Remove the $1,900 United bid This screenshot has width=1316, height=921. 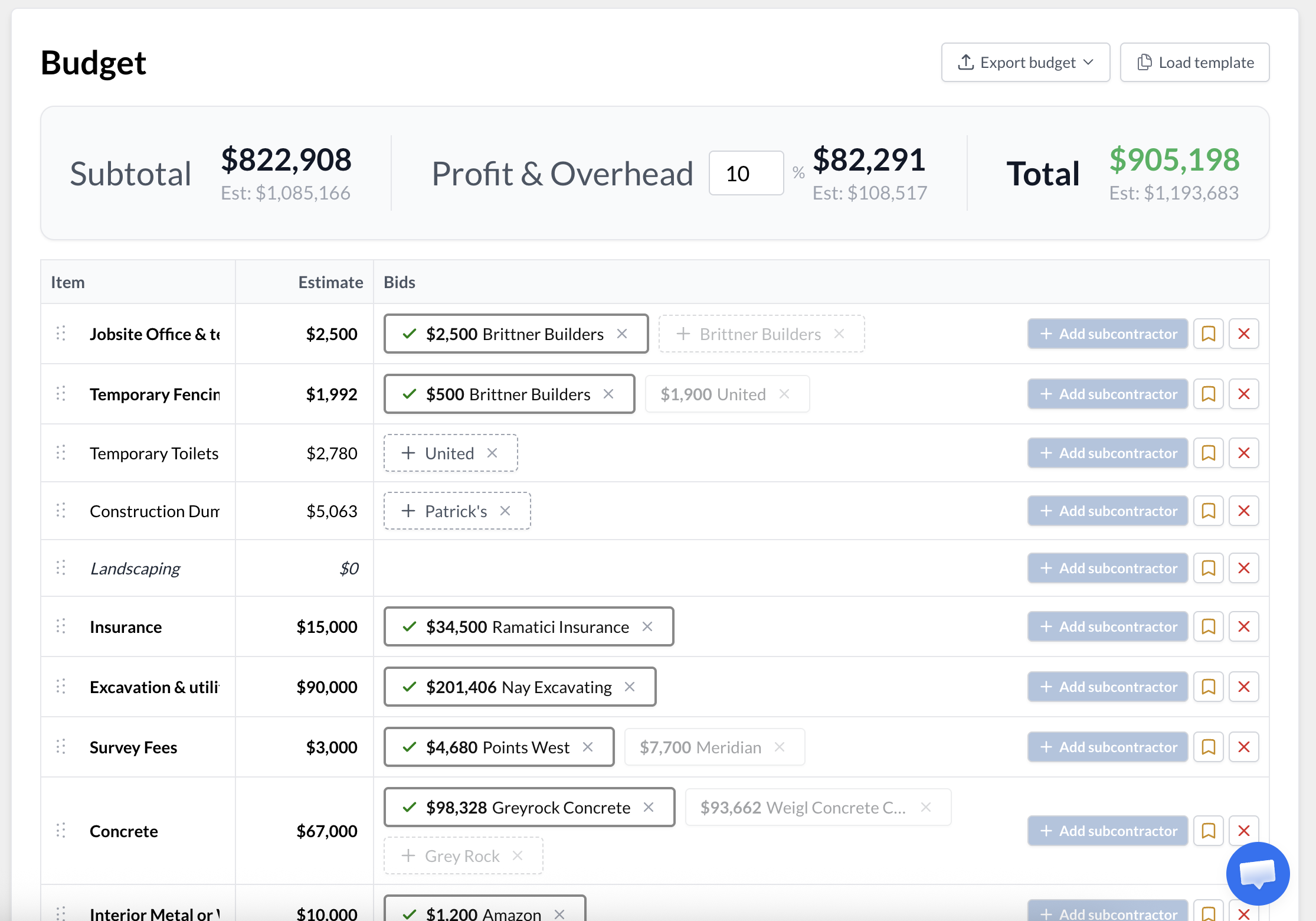point(784,394)
